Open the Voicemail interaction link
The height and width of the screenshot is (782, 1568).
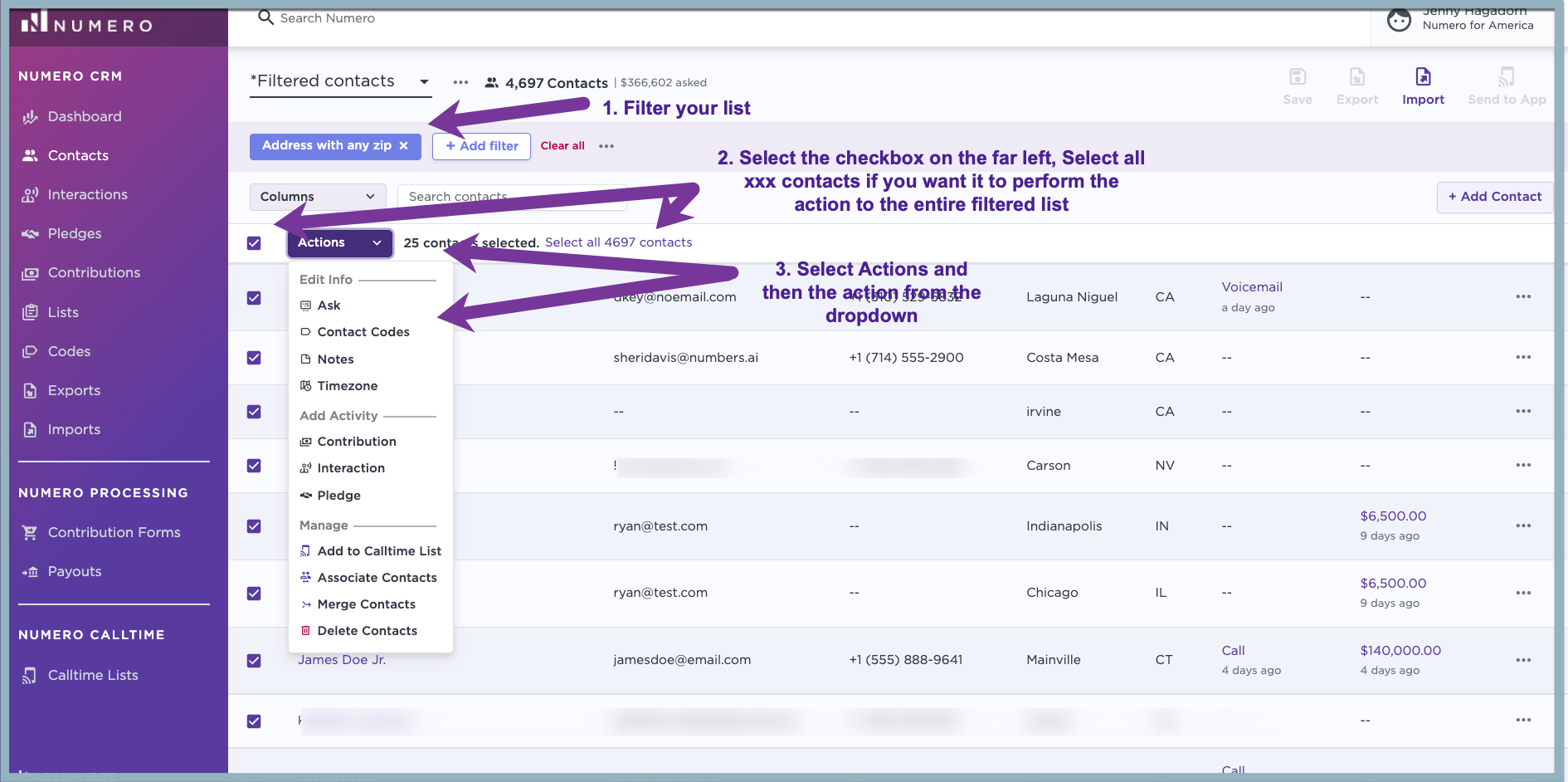click(1252, 287)
